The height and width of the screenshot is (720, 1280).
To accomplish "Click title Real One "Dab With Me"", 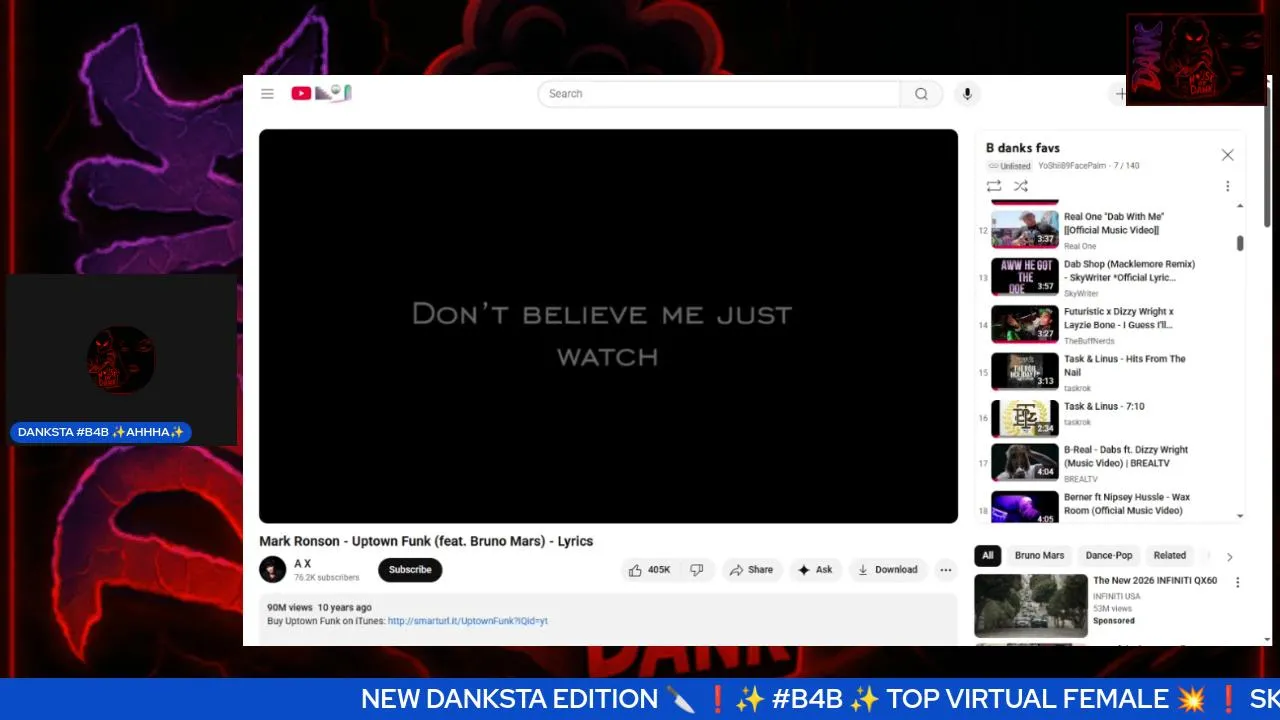I will 1114,223.
